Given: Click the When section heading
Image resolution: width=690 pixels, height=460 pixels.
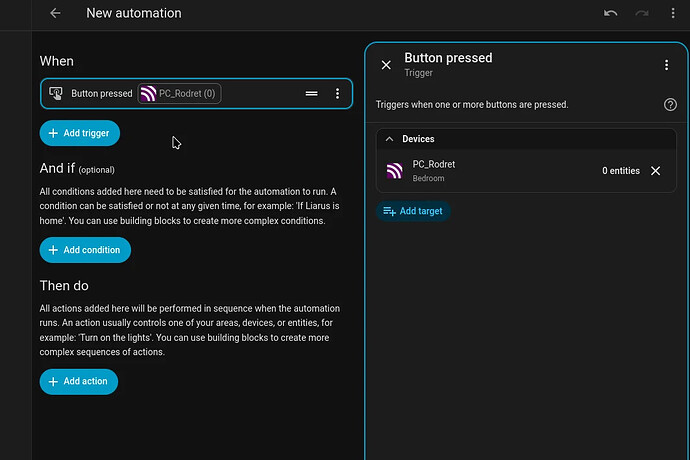Looking at the screenshot, I should (57, 61).
